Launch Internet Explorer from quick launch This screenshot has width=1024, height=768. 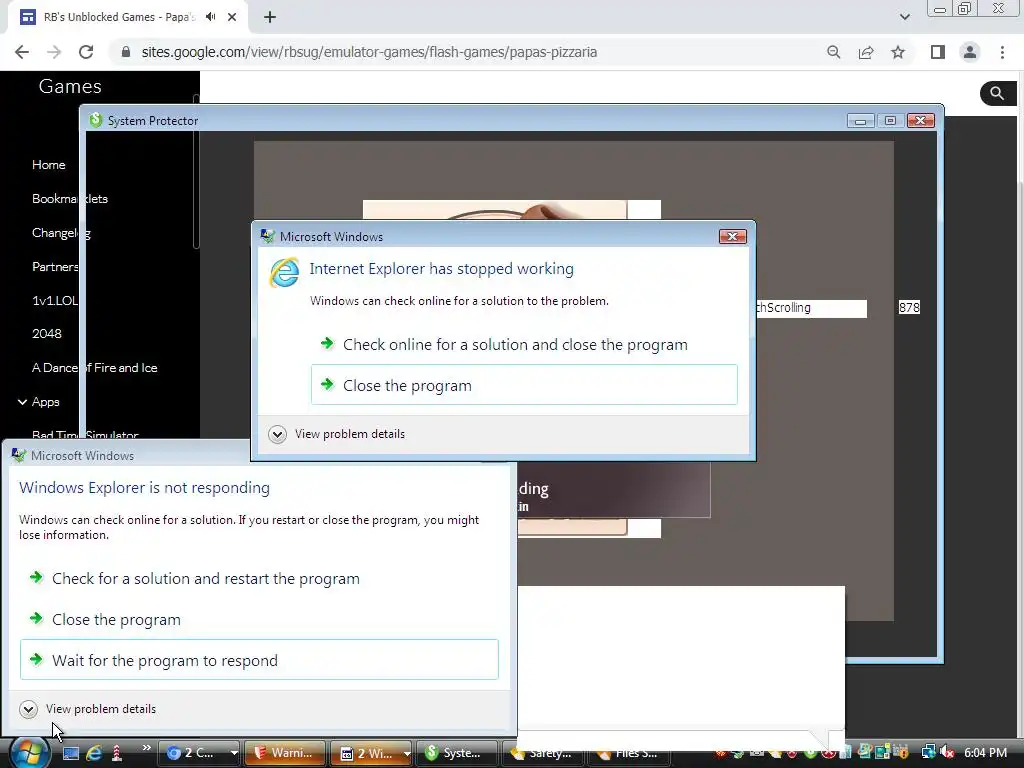[94, 754]
